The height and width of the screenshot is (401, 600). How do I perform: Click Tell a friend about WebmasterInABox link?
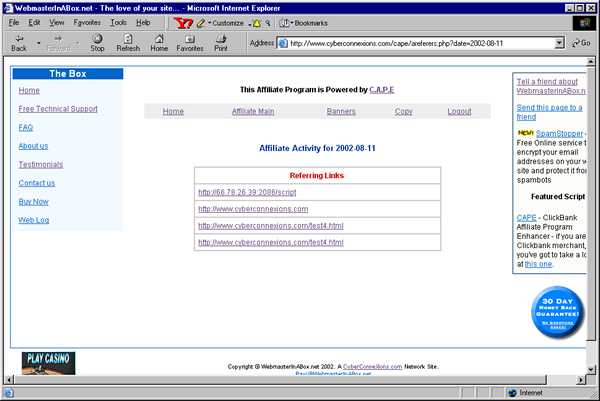pos(551,86)
